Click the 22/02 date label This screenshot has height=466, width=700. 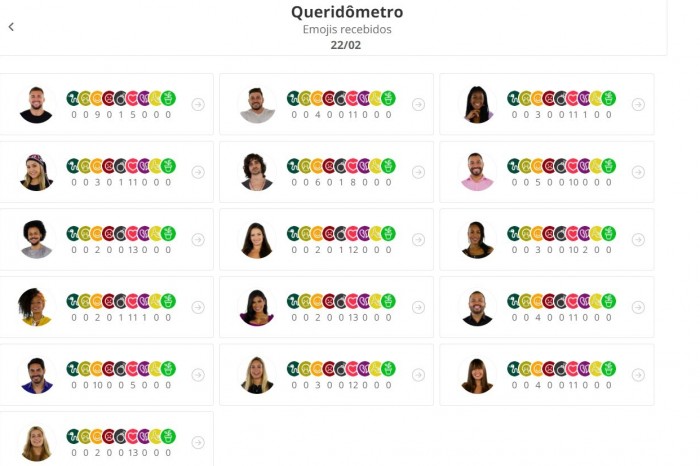[x=346, y=45]
